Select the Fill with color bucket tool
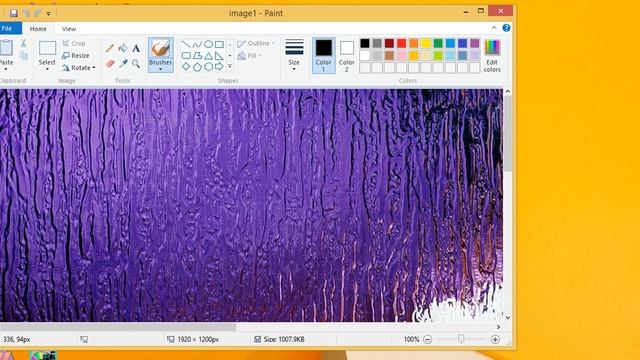 tap(123, 48)
